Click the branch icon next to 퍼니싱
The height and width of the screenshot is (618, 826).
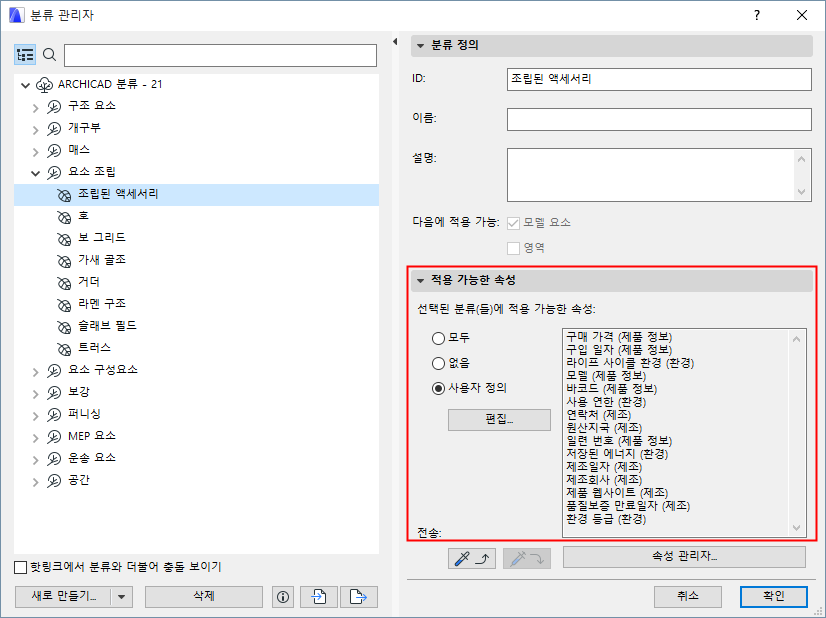point(54,415)
